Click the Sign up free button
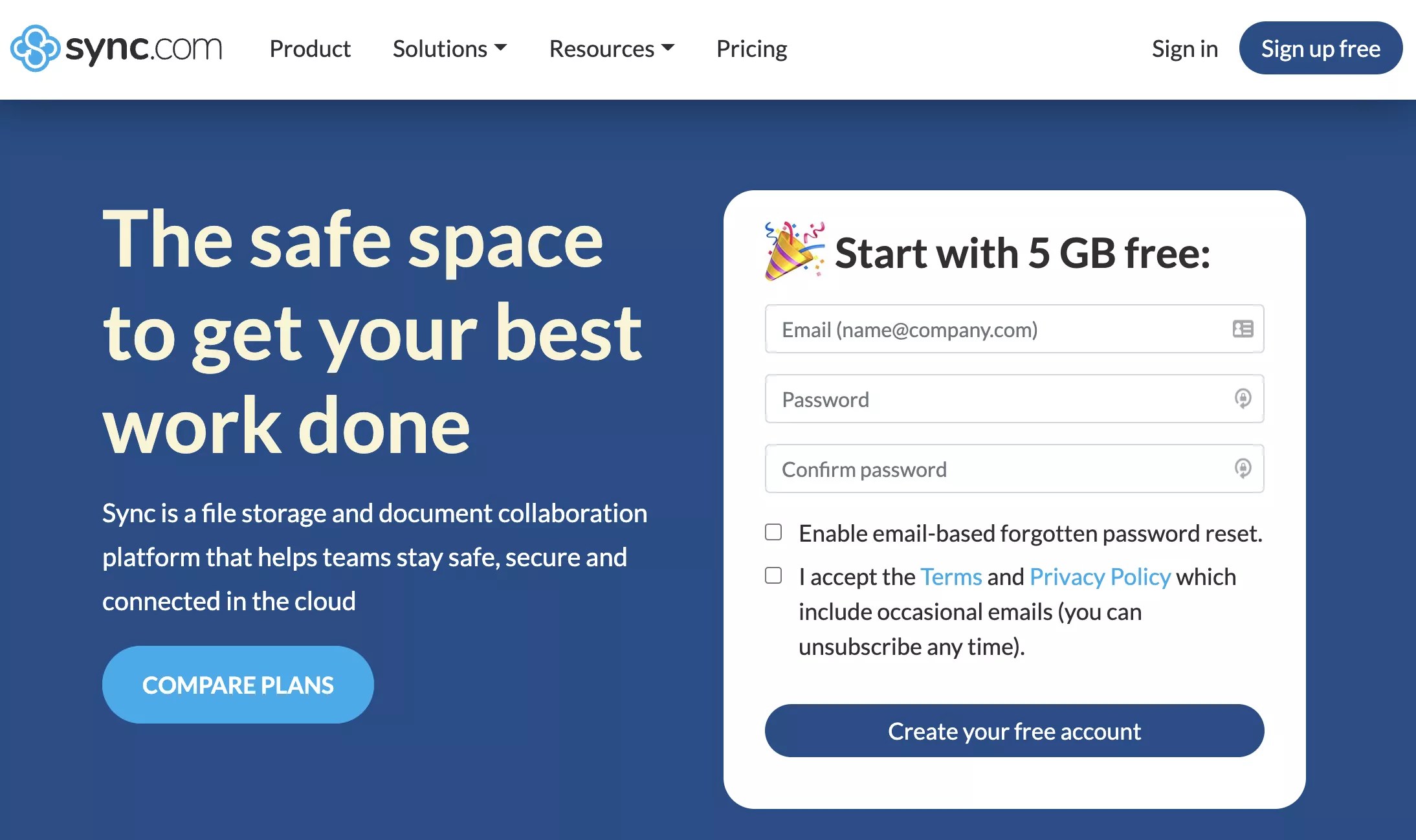This screenshot has width=1416, height=840. (x=1320, y=47)
